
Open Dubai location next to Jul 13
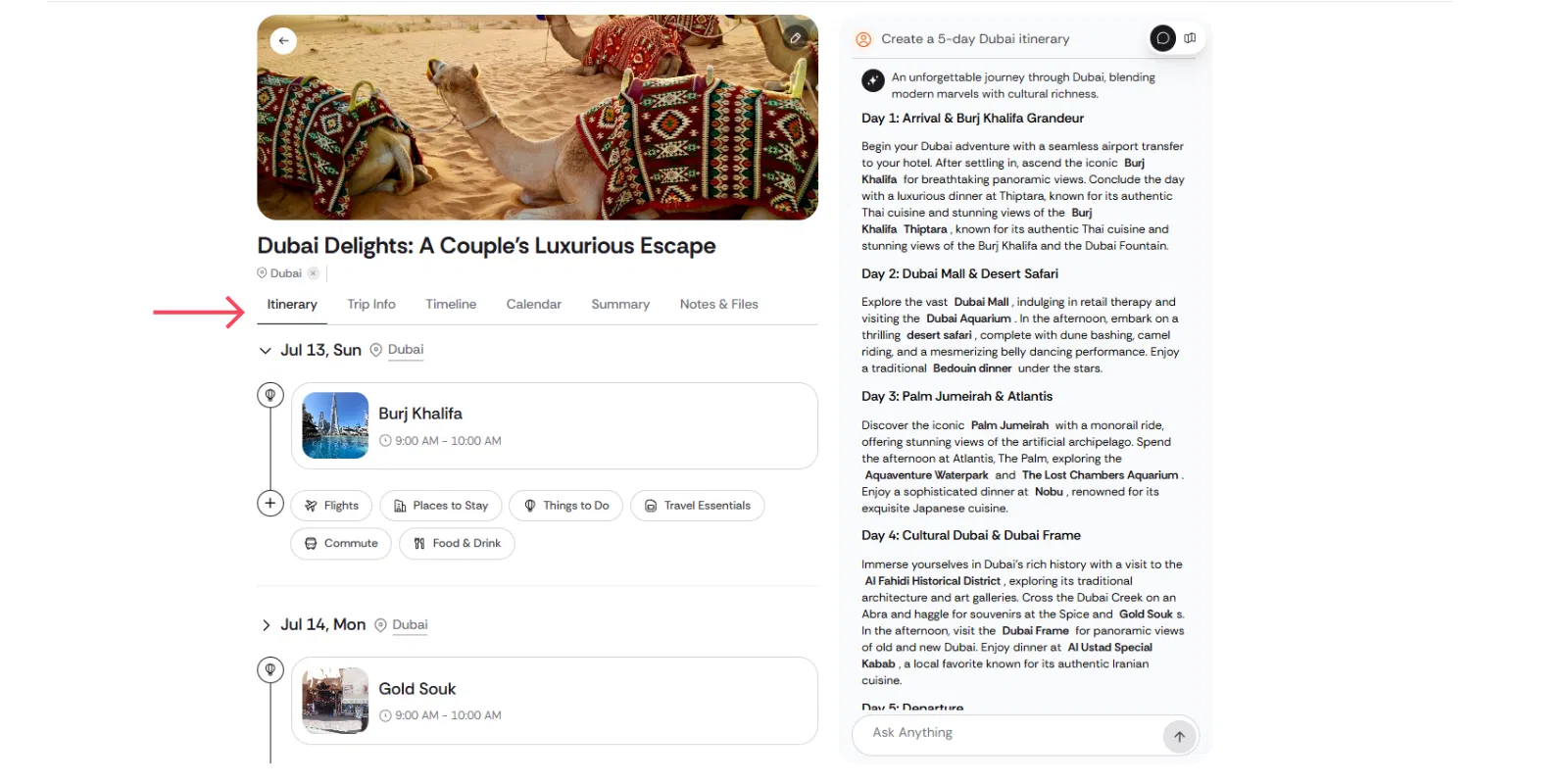405,350
